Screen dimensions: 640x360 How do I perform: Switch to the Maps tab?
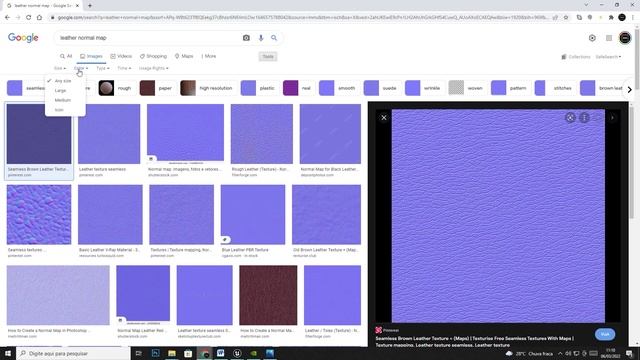[x=184, y=56]
